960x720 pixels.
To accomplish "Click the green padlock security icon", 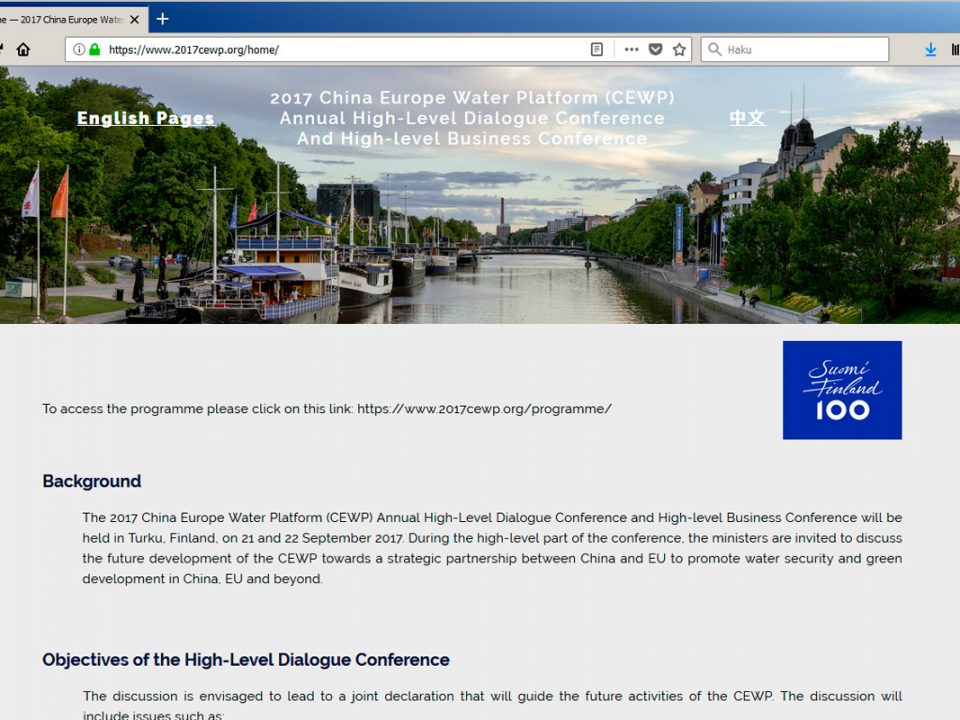I will [x=94, y=50].
